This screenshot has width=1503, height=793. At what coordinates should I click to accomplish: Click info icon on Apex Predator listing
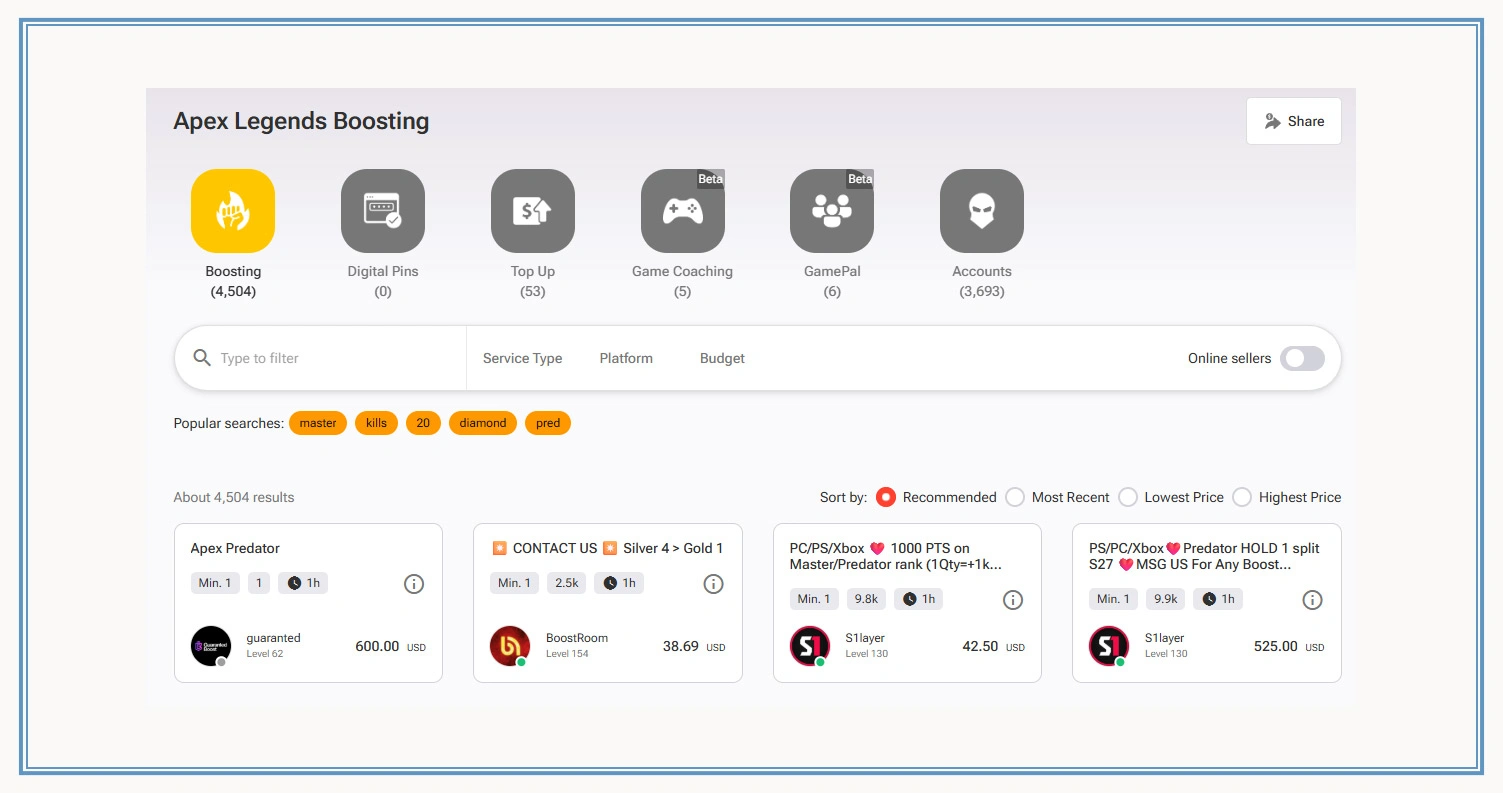point(414,584)
